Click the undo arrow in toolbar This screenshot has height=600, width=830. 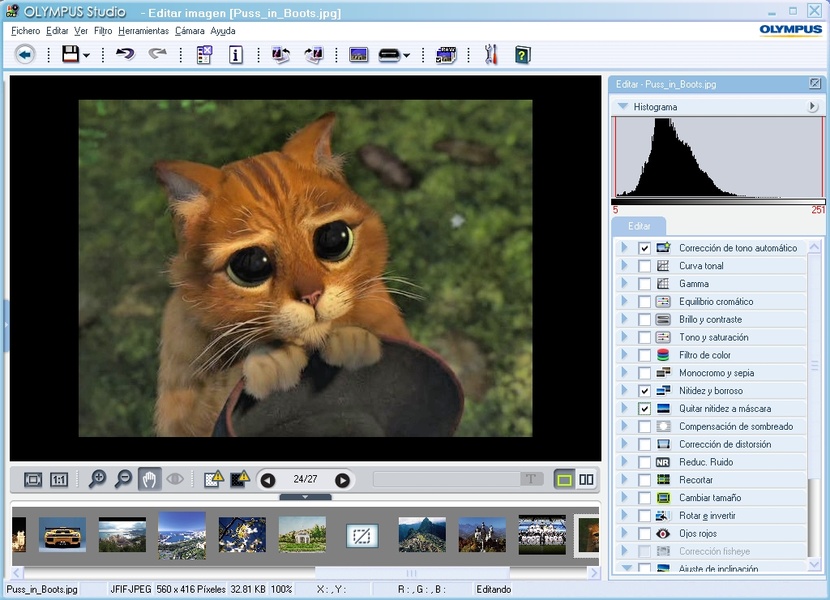coord(125,55)
